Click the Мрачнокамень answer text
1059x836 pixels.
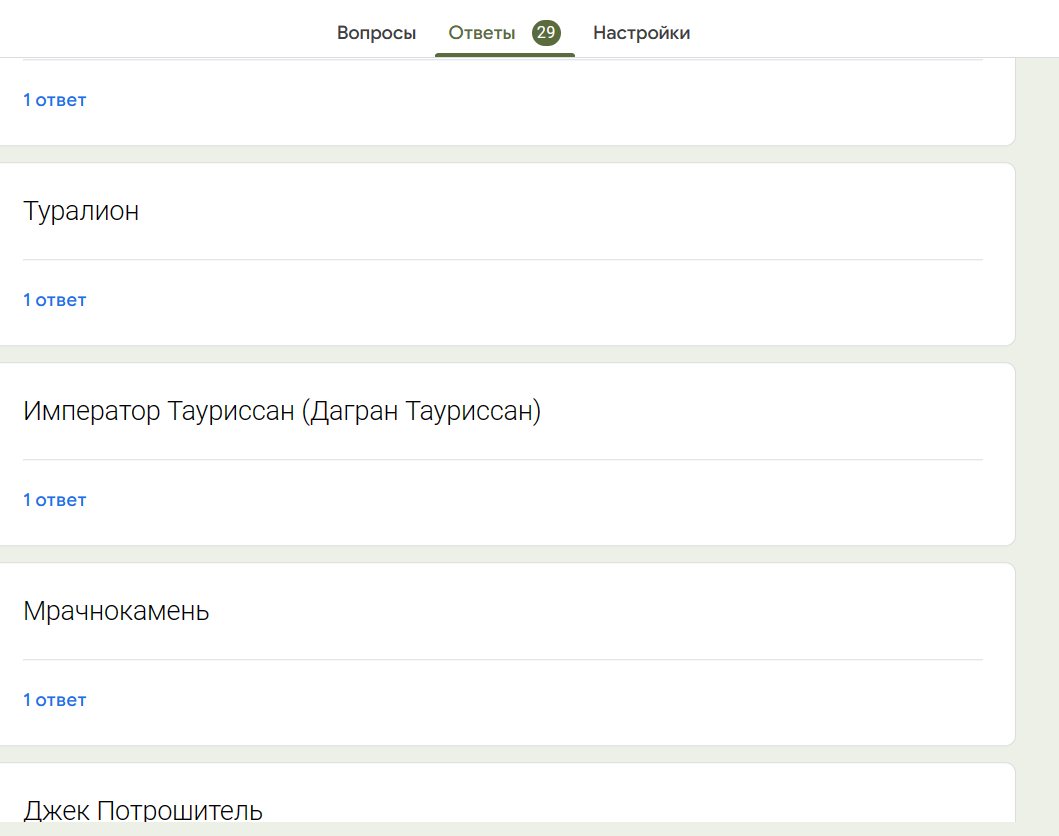pyautogui.click(x=116, y=611)
